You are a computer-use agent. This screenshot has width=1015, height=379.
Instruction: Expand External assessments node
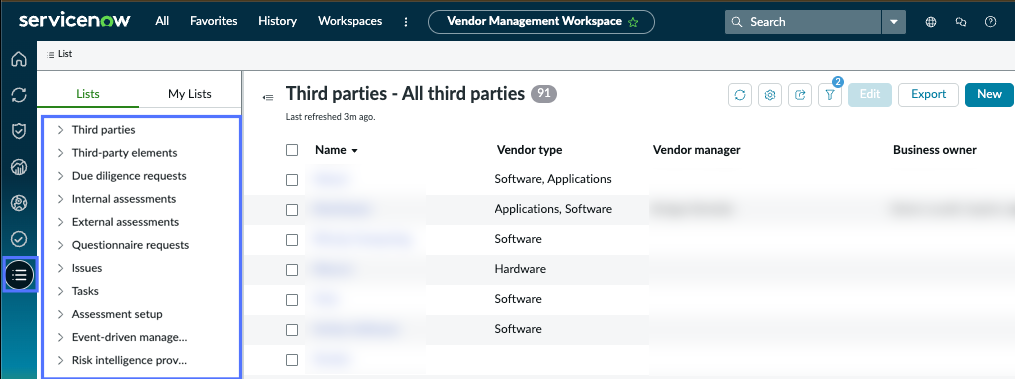click(x=60, y=222)
